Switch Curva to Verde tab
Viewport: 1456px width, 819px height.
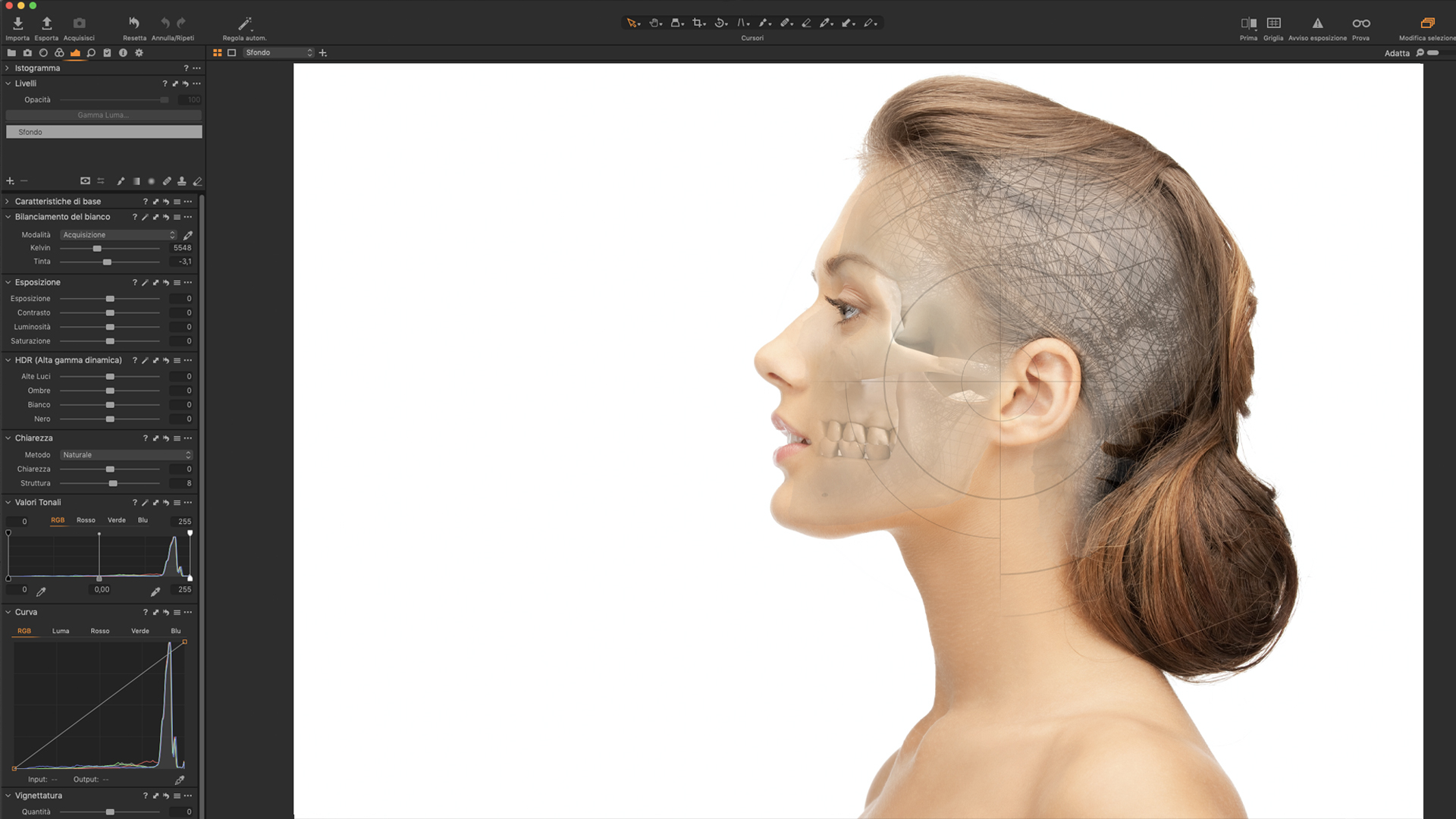click(x=140, y=631)
